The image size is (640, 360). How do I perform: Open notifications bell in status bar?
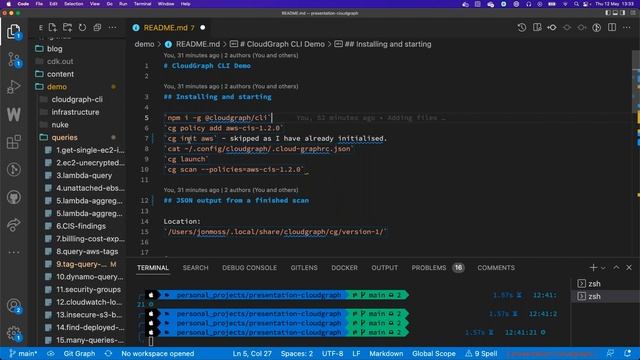coord(628,353)
